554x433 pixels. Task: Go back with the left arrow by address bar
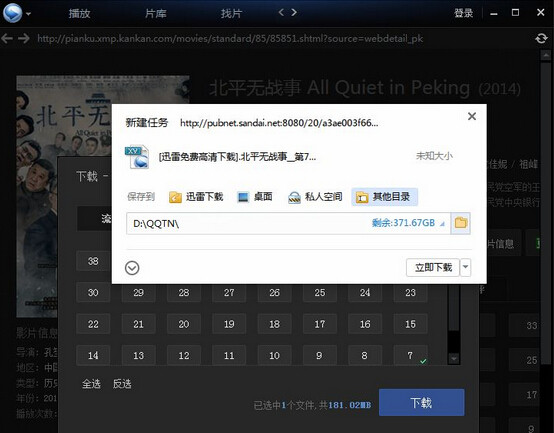click(7, 38)
